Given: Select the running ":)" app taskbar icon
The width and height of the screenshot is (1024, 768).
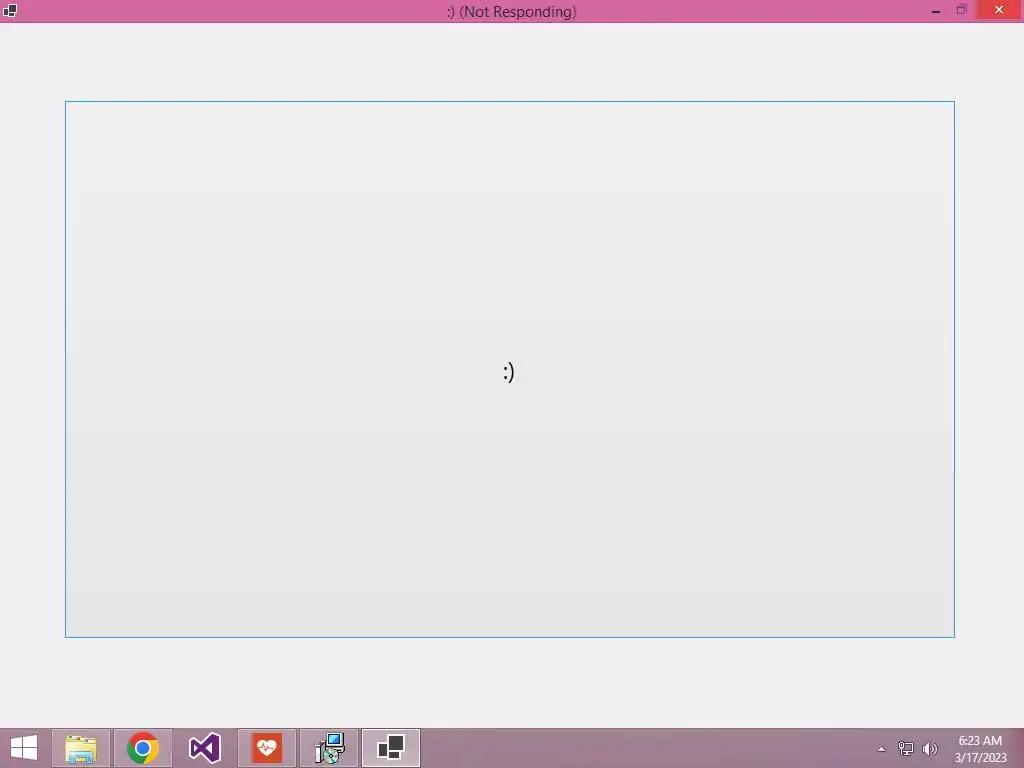Looking at the screenshot, I should 391,748.
